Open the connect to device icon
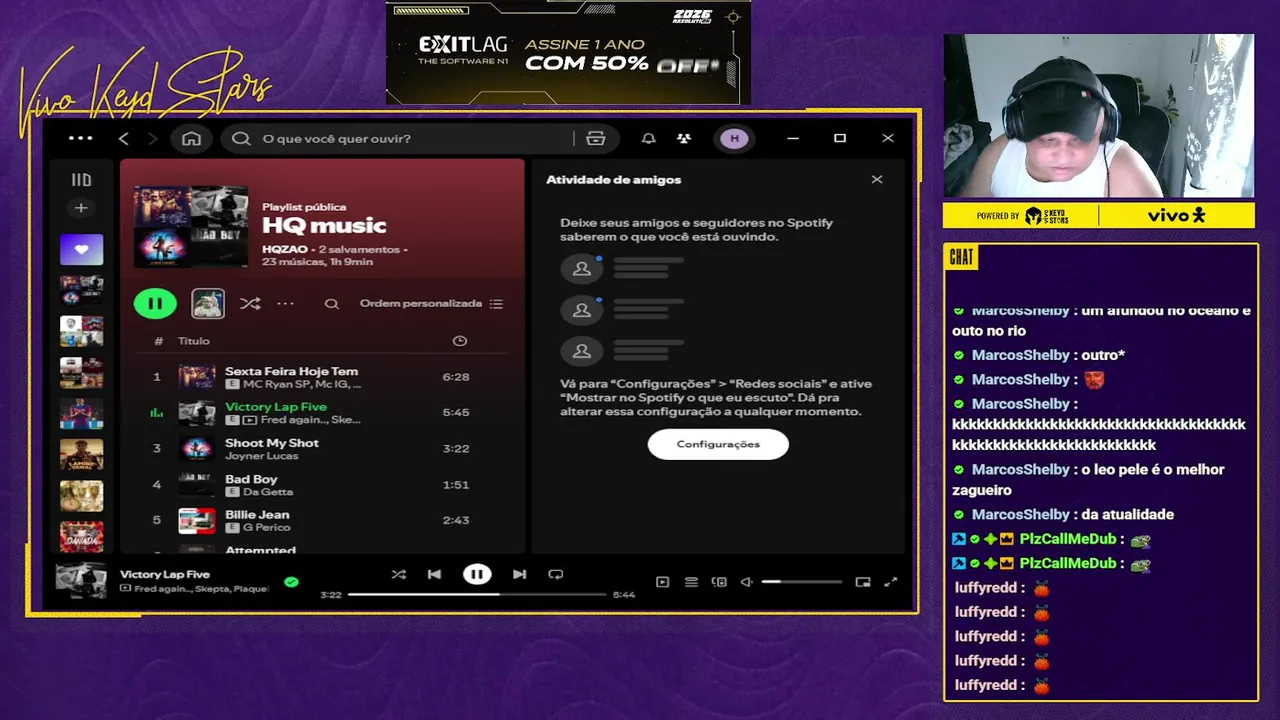 pyautogui.click(x=719, y=582)
